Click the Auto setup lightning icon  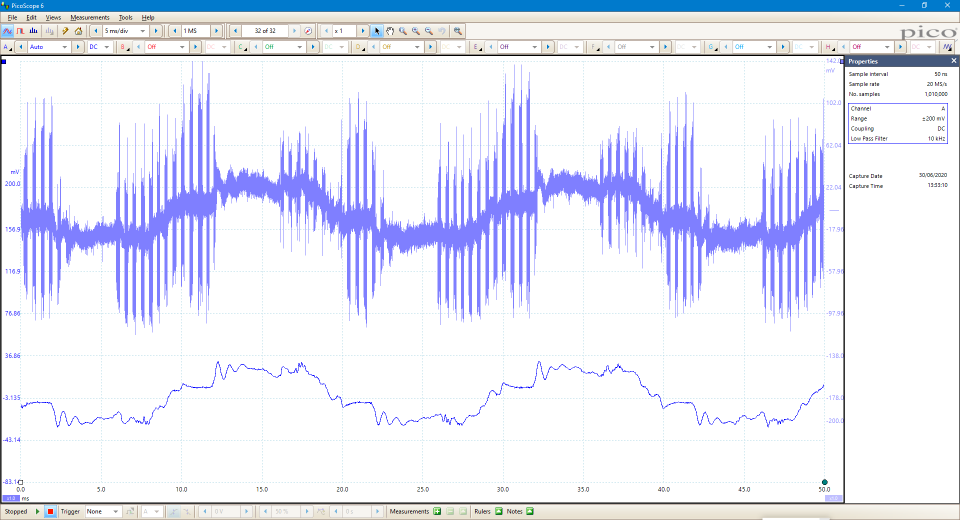[x=65, y=31]
